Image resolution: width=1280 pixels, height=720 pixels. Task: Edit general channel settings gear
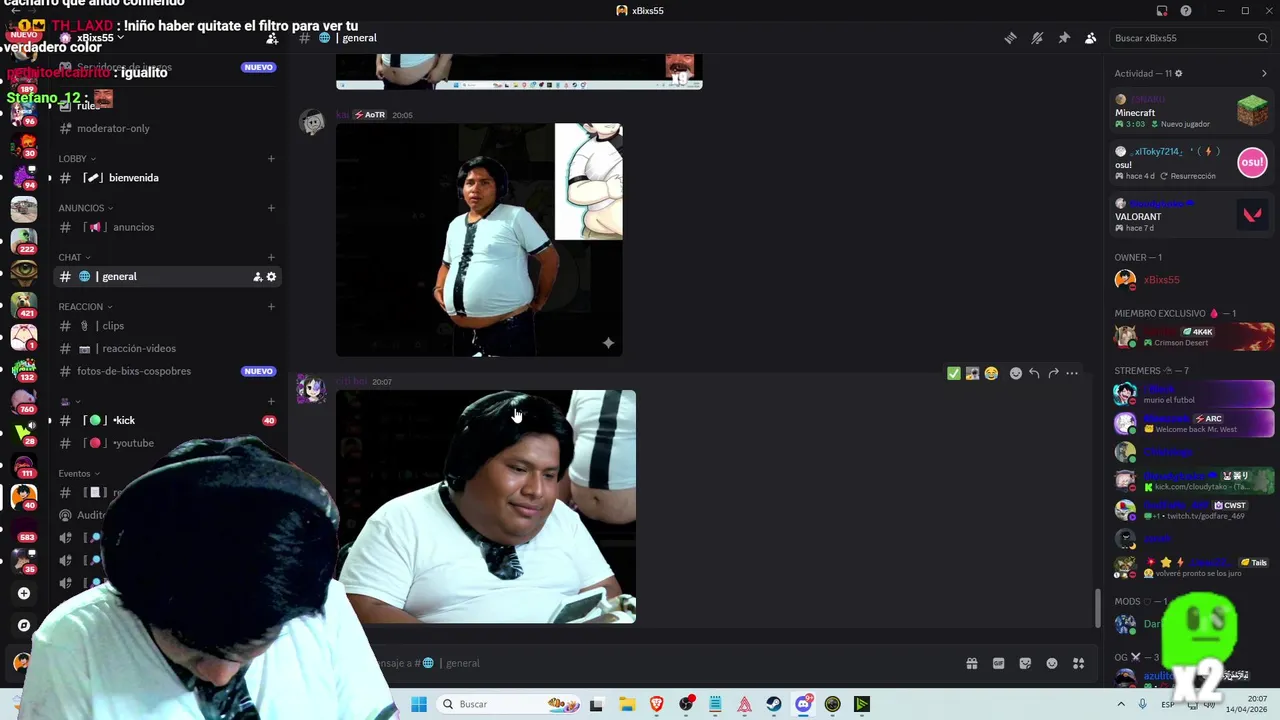(x=271, y=277)
